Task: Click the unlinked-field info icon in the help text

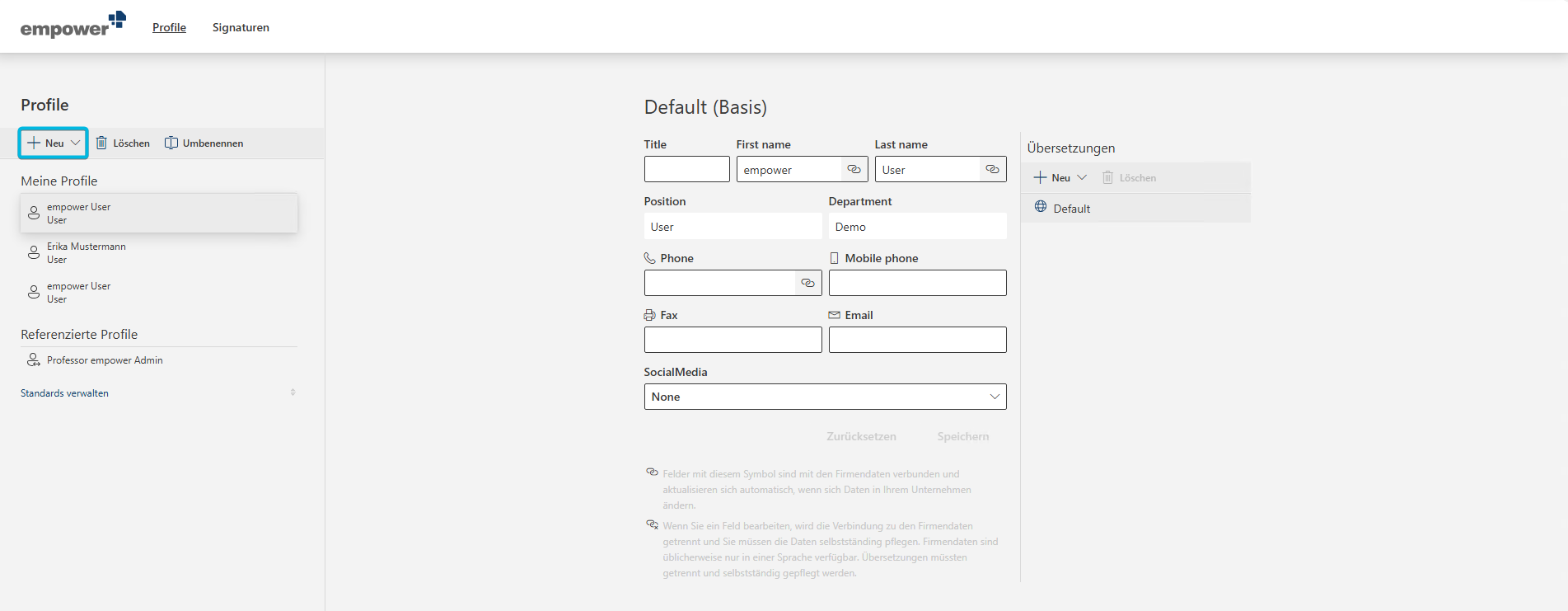Action: (x=652, y=524)
